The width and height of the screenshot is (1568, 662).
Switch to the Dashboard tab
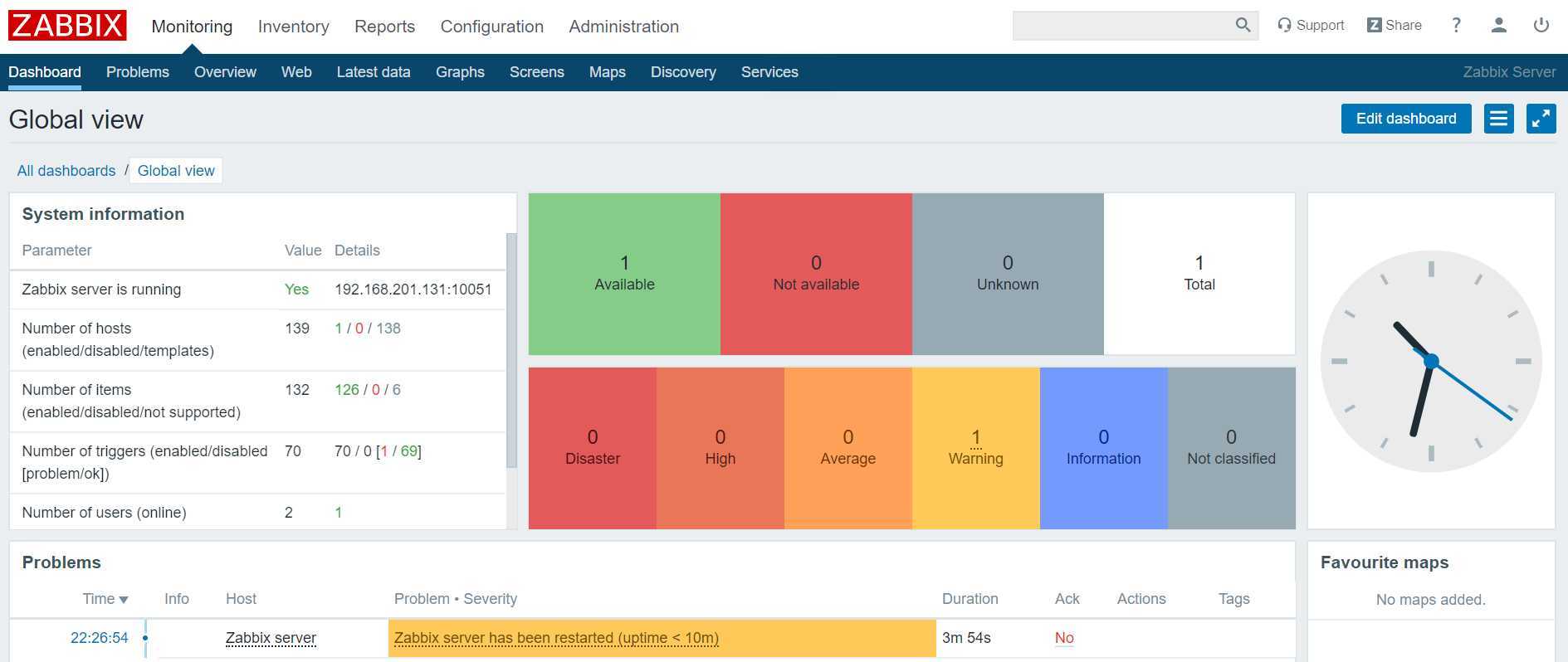(45, 72)
